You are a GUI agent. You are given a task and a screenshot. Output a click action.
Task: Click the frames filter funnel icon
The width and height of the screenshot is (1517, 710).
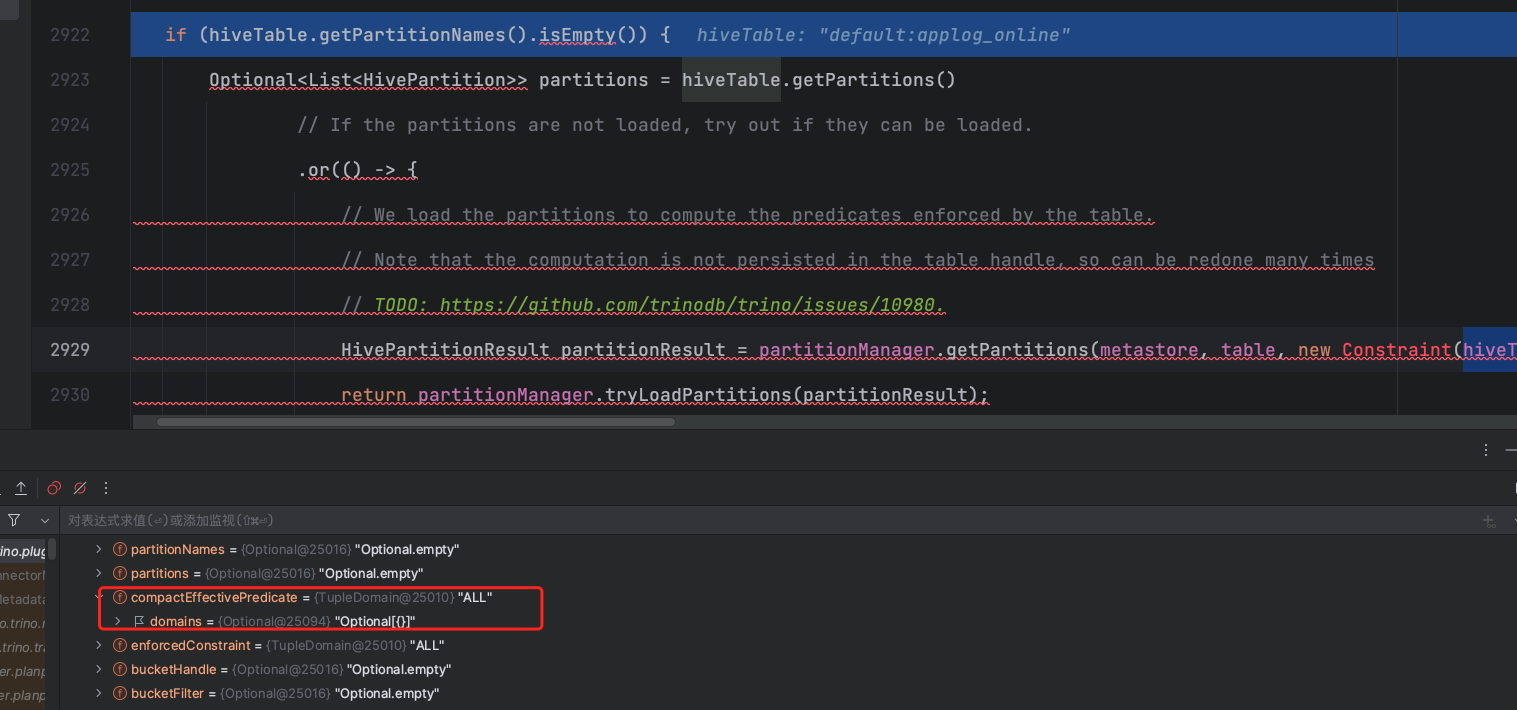[14, 520]
